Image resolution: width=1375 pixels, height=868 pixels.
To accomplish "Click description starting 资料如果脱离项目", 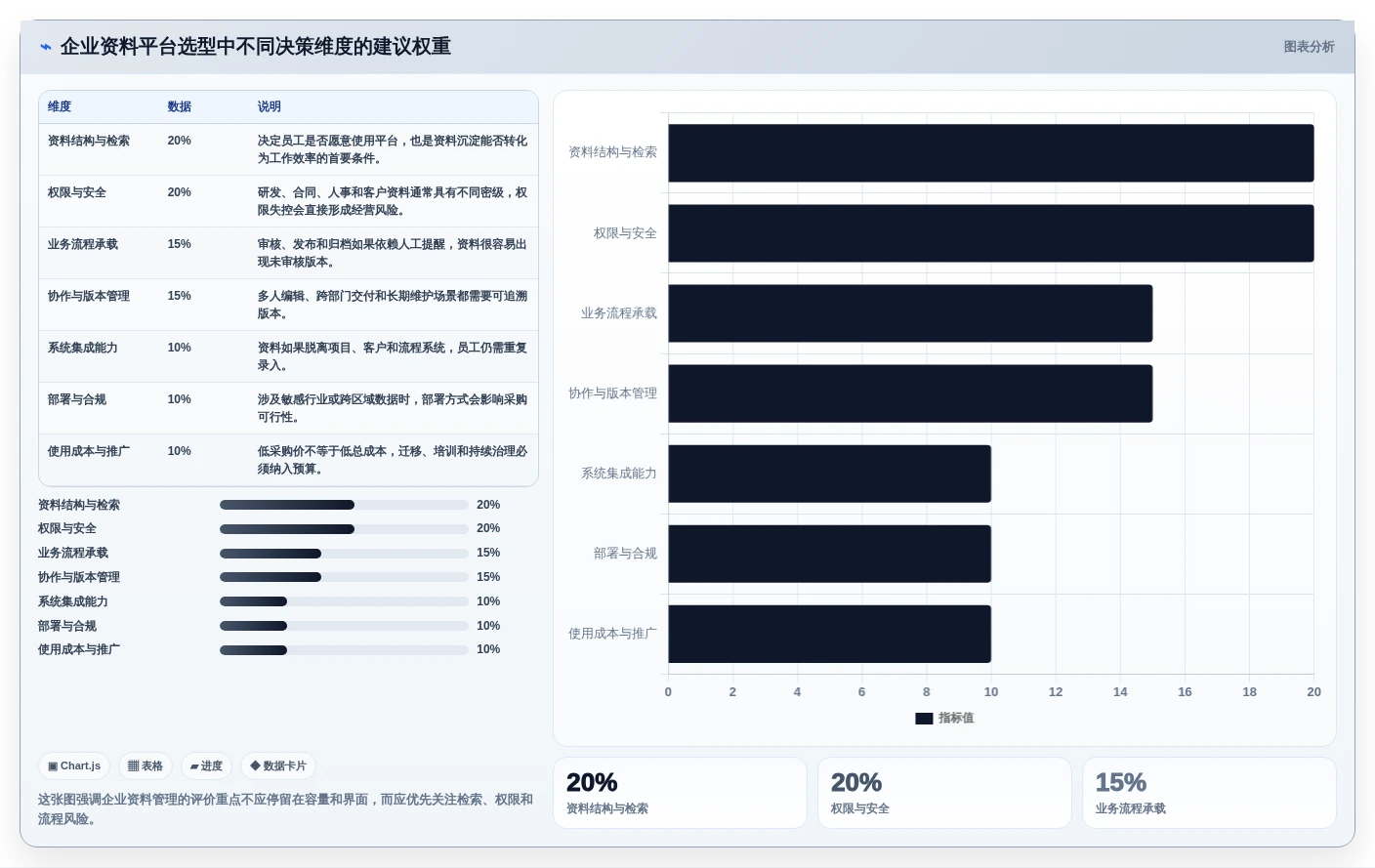I will (393, 356).
